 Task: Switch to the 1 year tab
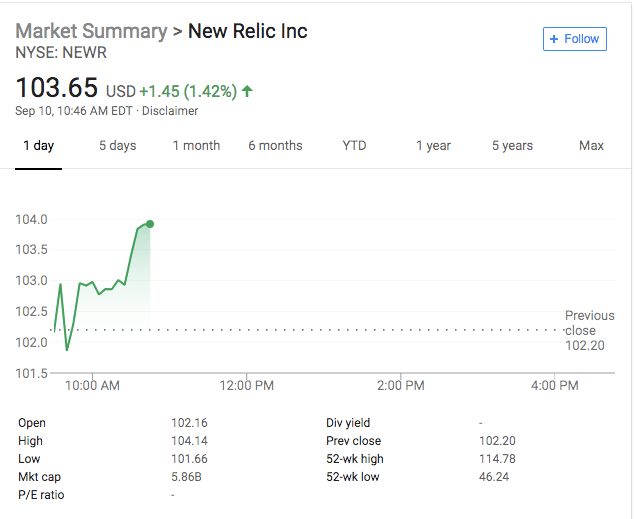433,146
